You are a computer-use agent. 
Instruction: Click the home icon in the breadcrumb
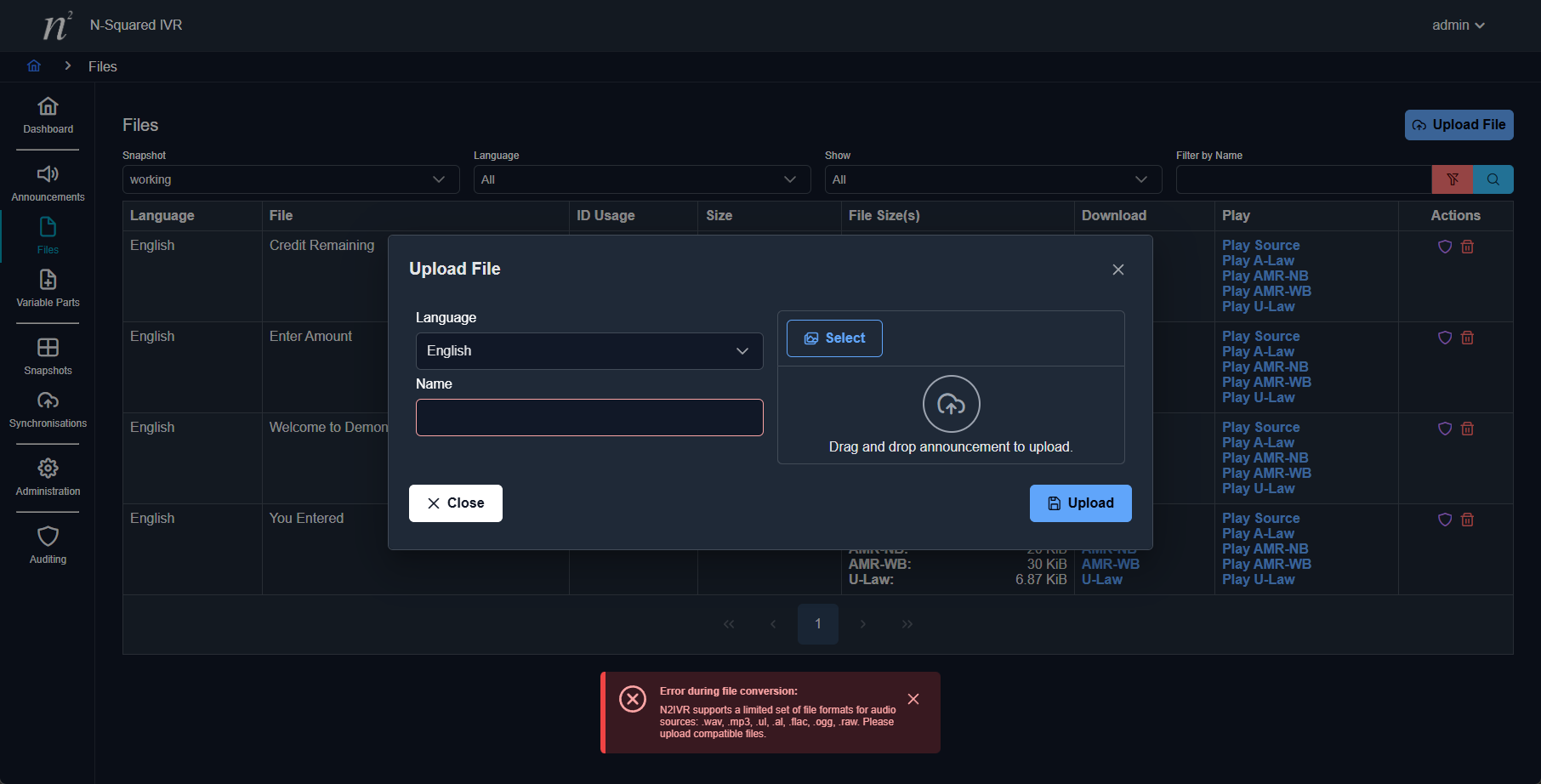(x=34, y=66)
